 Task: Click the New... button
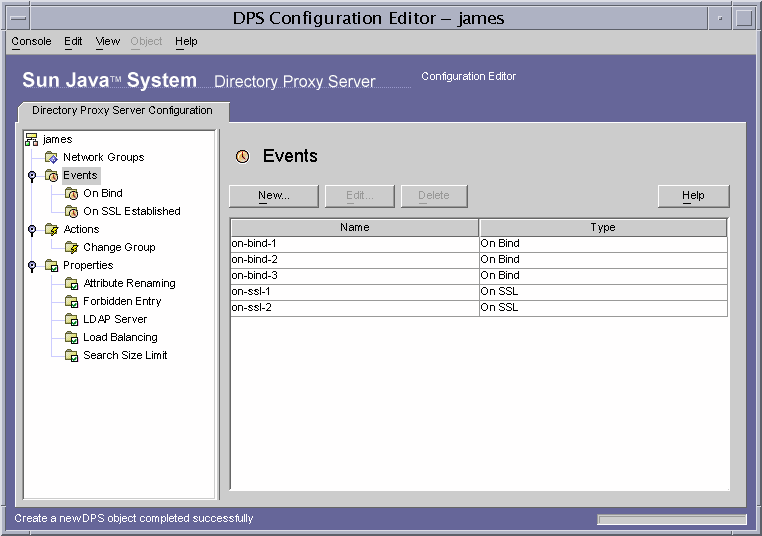click(x=274, y=196)
